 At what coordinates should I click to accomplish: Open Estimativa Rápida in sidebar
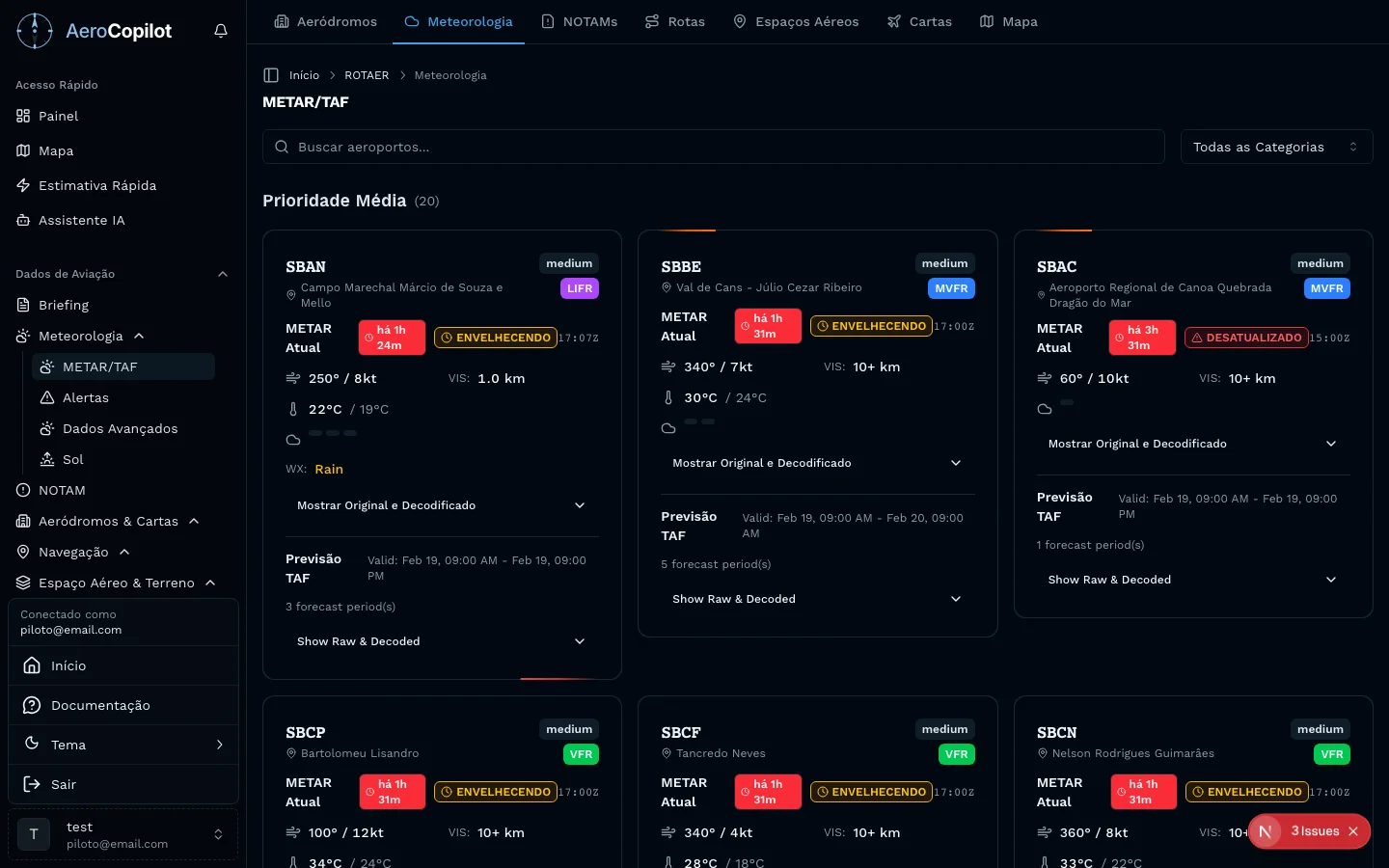pos(96,185)
